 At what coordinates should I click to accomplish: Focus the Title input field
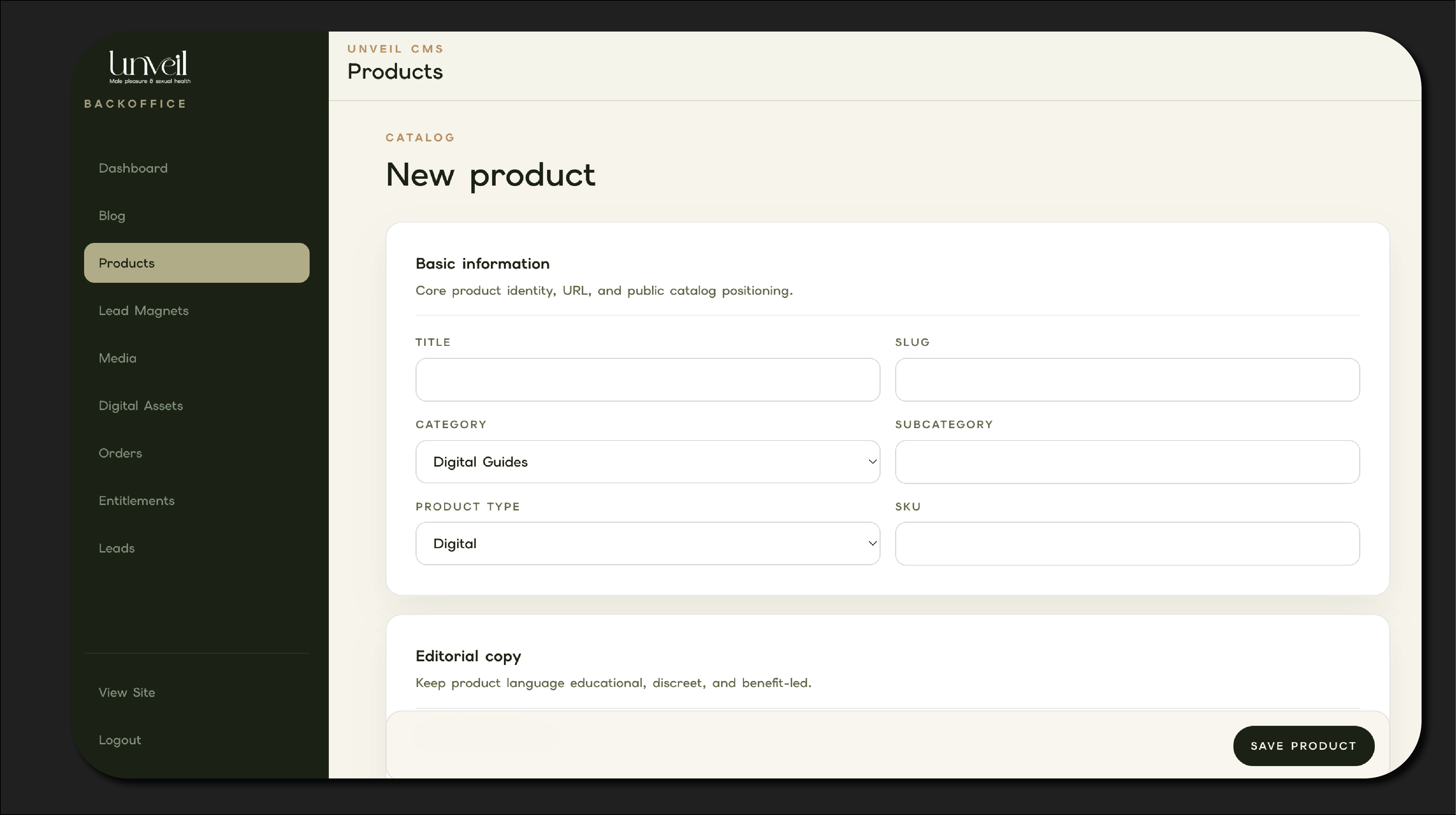(x=648, y=380)
